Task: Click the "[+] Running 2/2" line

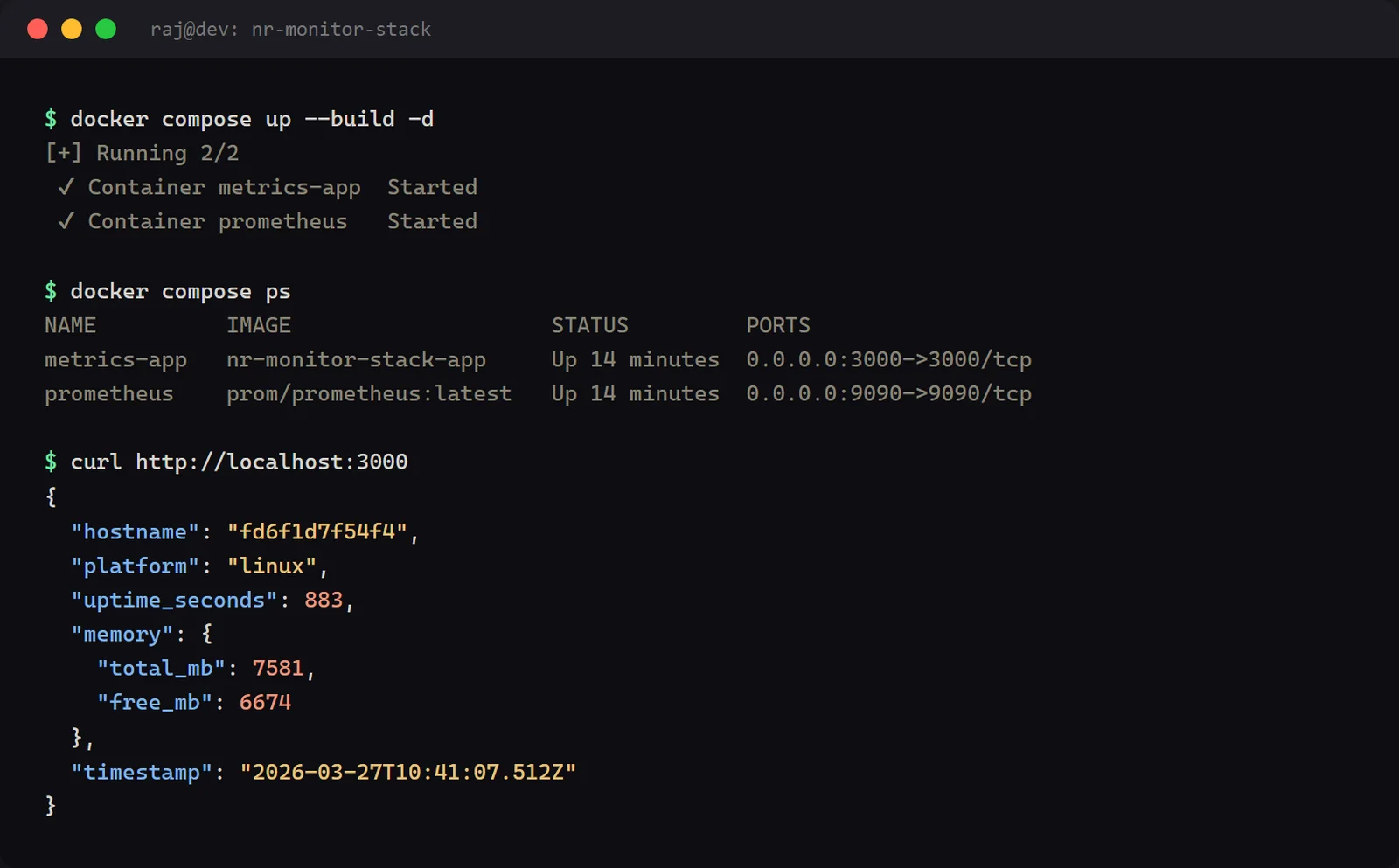Action: pyautogui.click(x=142, y=153)
